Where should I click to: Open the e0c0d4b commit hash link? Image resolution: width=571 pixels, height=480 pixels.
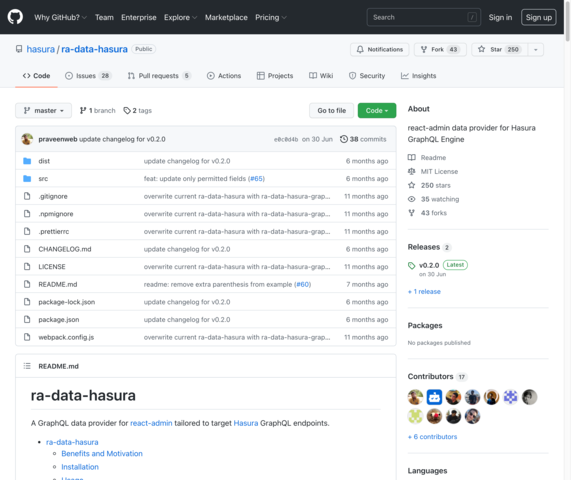286,139
